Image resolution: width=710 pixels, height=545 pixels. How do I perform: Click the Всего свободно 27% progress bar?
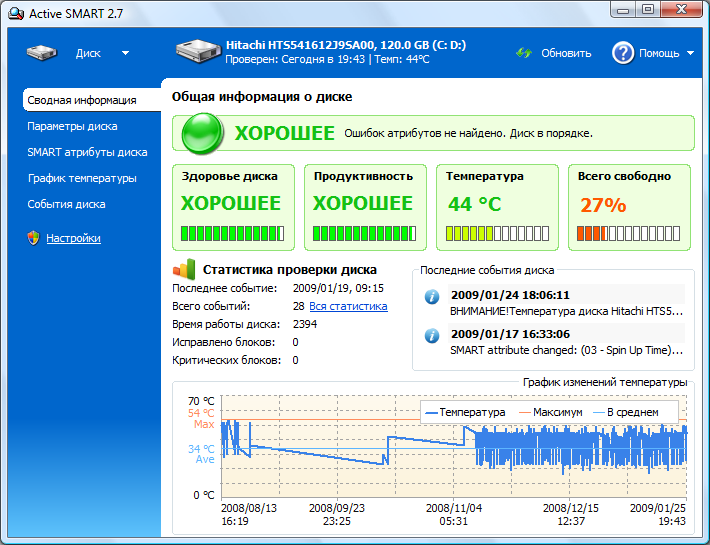(x=629, y=234)
